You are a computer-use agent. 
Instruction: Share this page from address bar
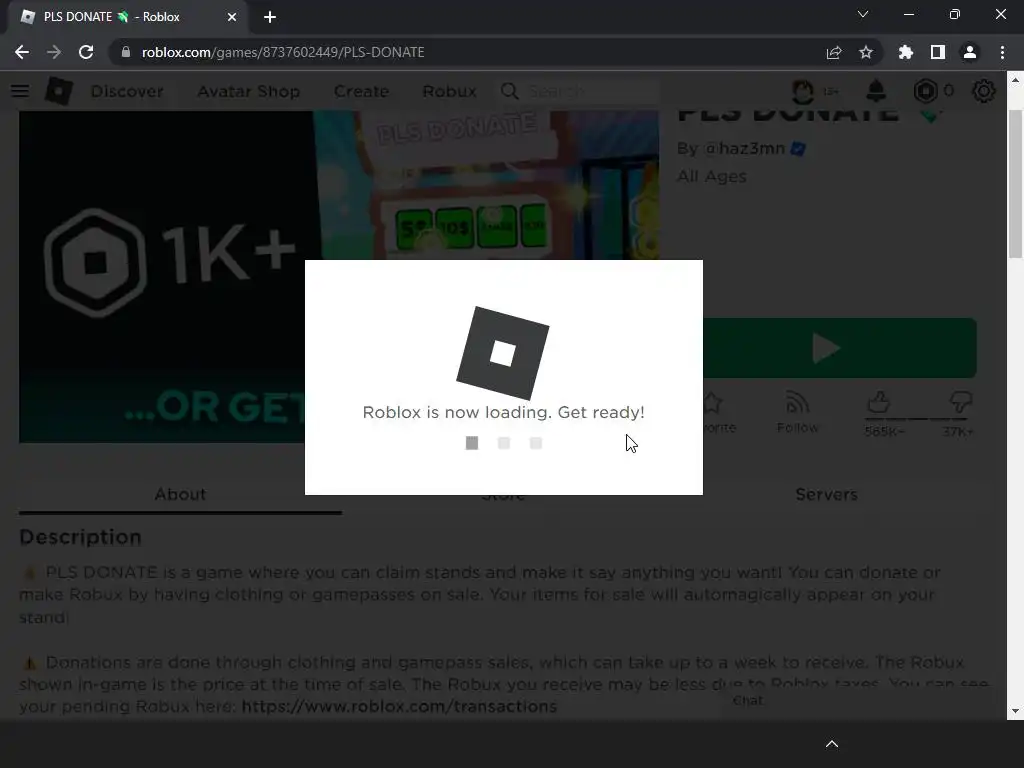[834, 52]
